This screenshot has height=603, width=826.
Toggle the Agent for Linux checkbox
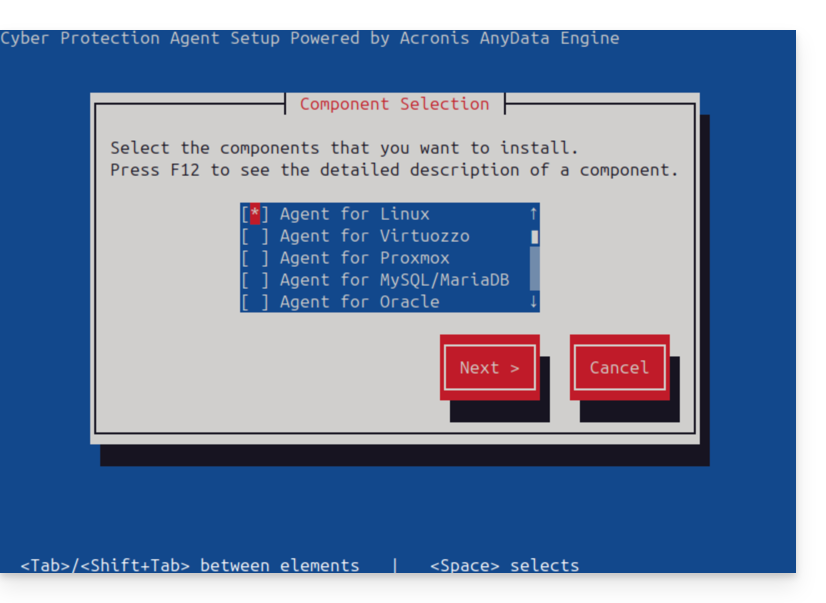point(255,214)
